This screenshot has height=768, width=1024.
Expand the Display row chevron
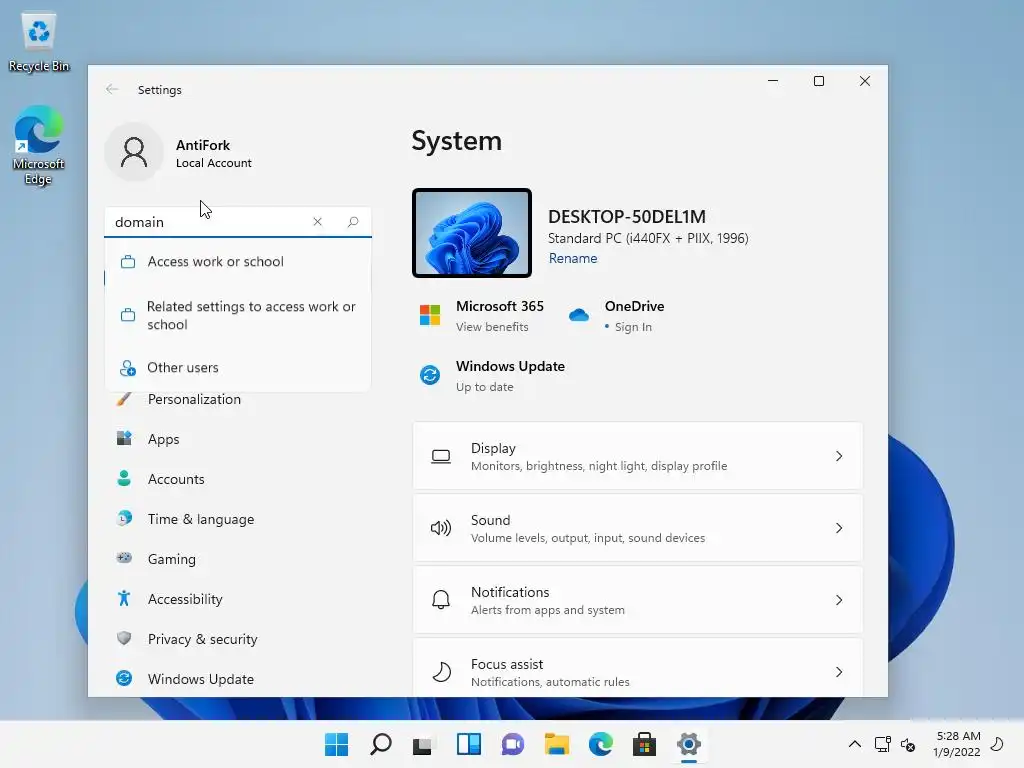(839, 456)
